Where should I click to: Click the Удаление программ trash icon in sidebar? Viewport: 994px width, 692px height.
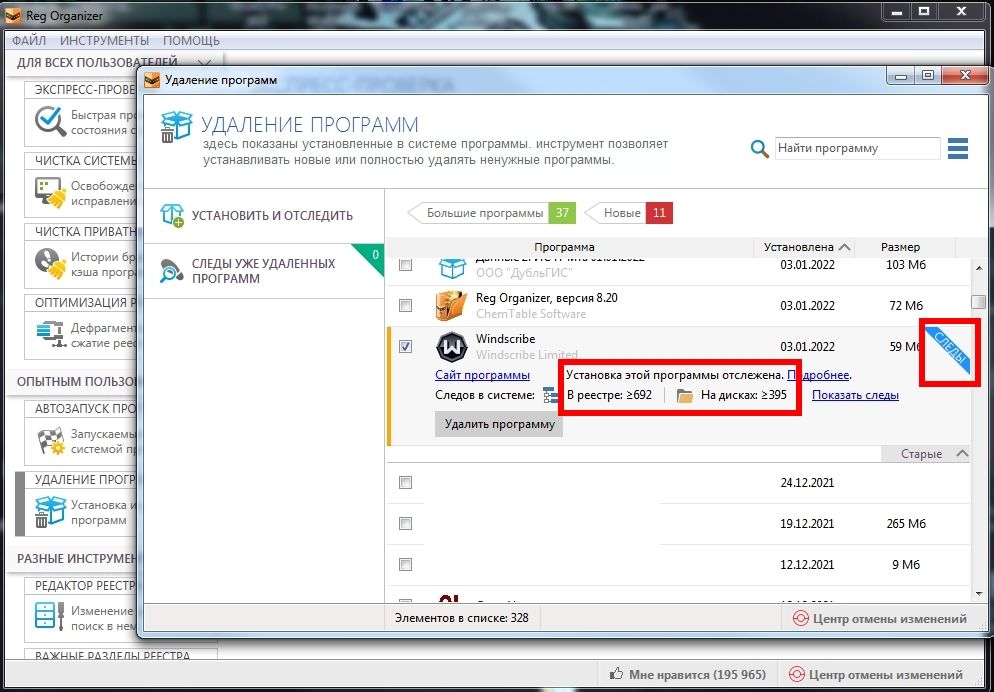coord(50,512)
